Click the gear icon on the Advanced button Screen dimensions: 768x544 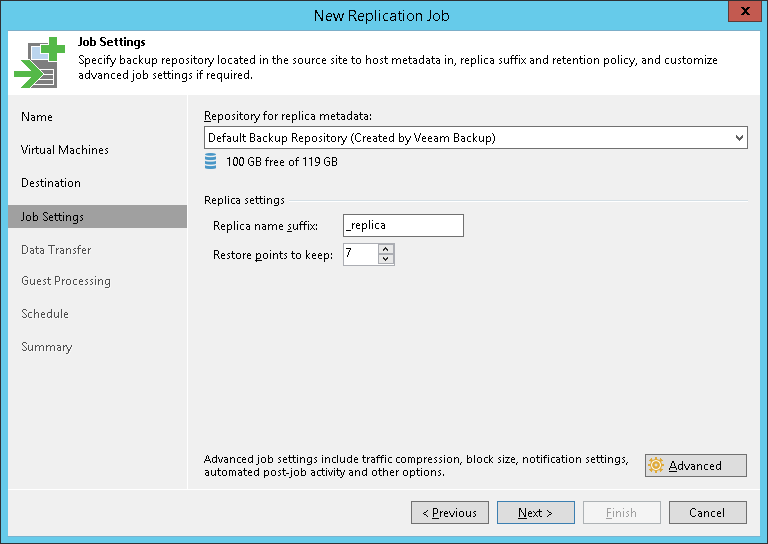click(x=656, y=466)
